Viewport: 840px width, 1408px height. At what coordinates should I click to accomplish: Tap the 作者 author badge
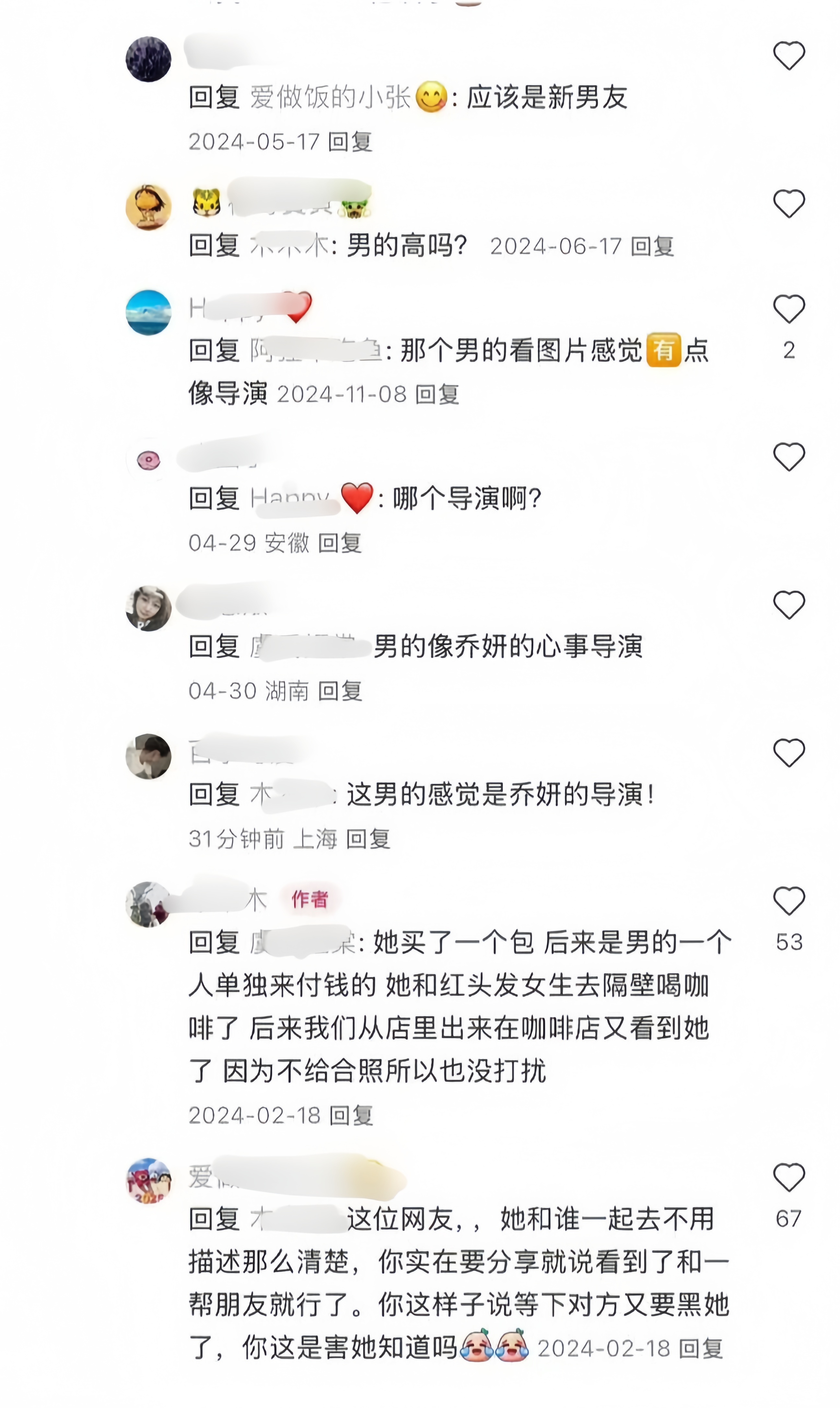tap(309, 898)
